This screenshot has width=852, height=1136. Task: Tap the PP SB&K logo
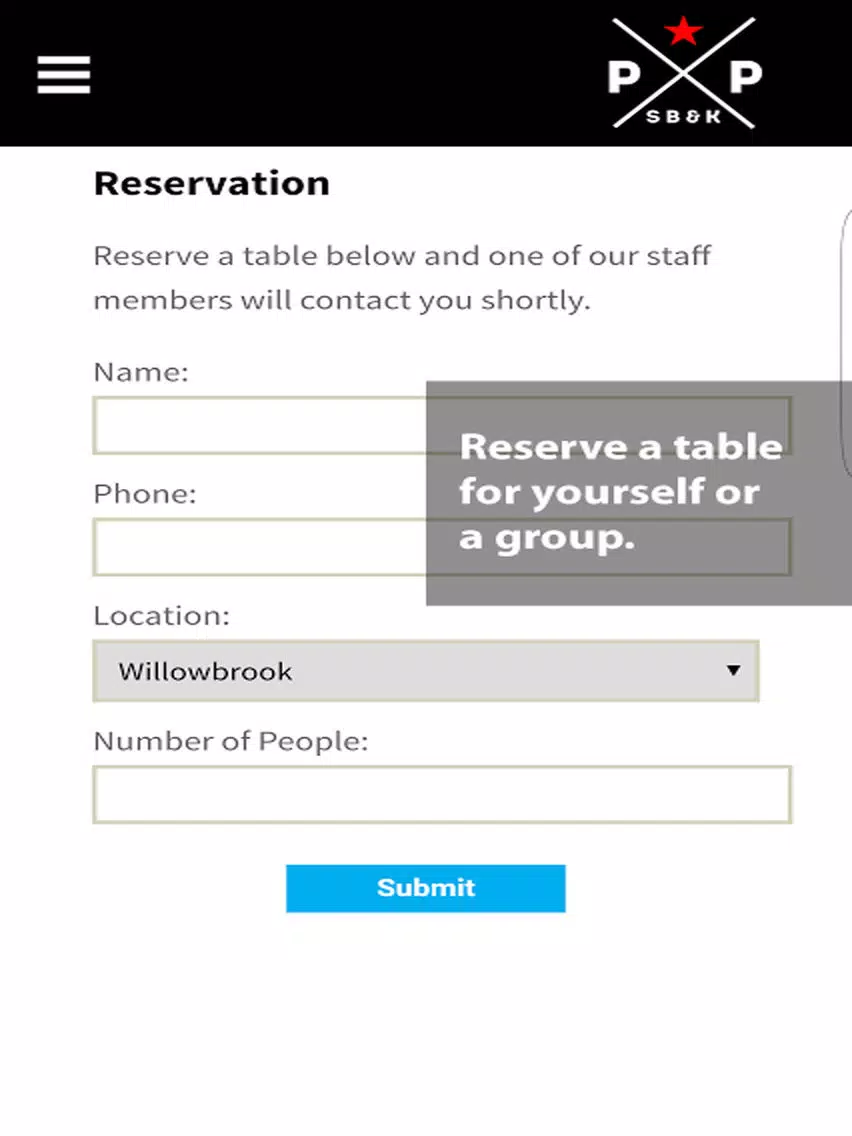(x=684, y=73)
